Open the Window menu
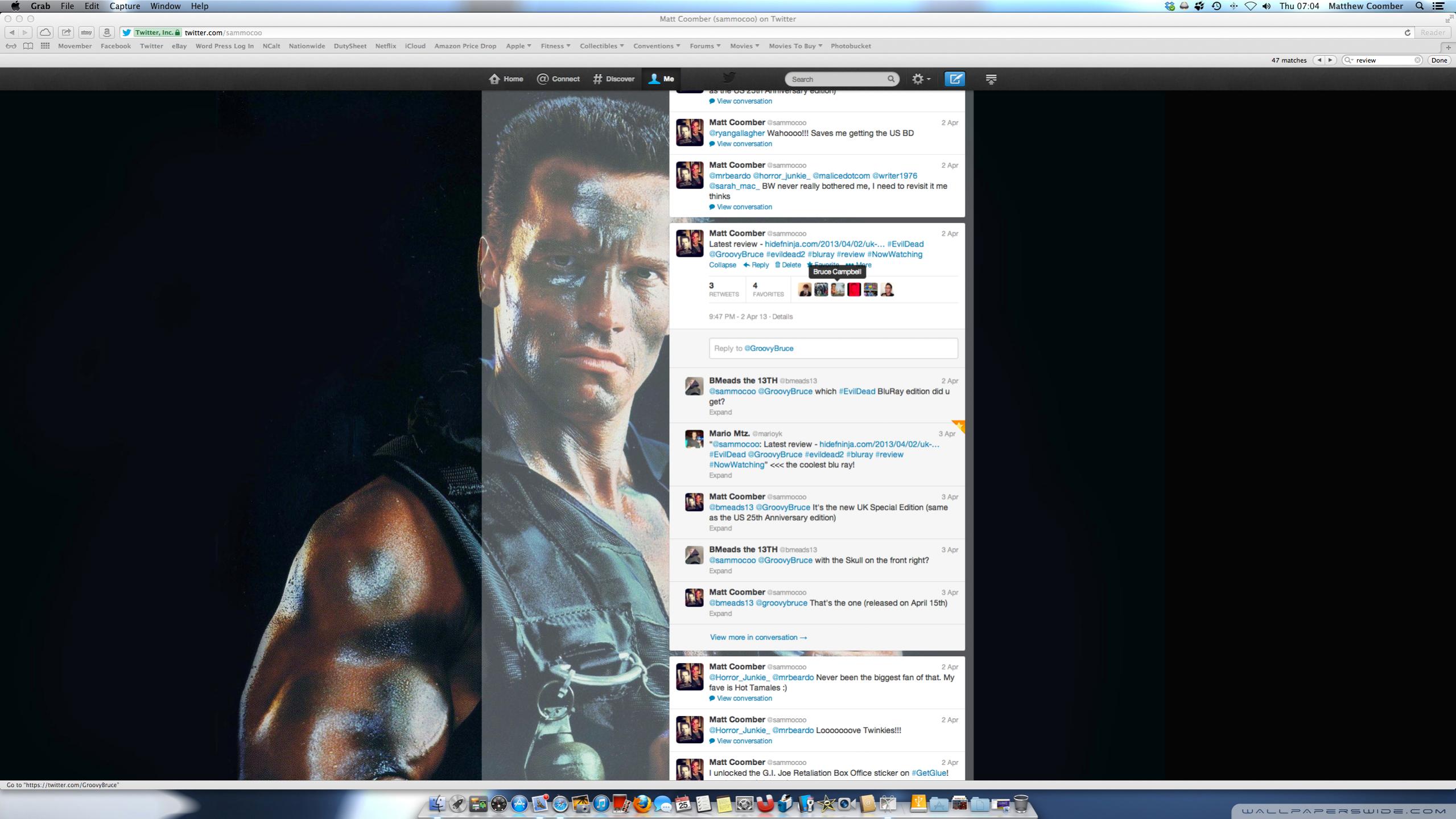This screenshot has width=1456, height=819. click(165, 6)
